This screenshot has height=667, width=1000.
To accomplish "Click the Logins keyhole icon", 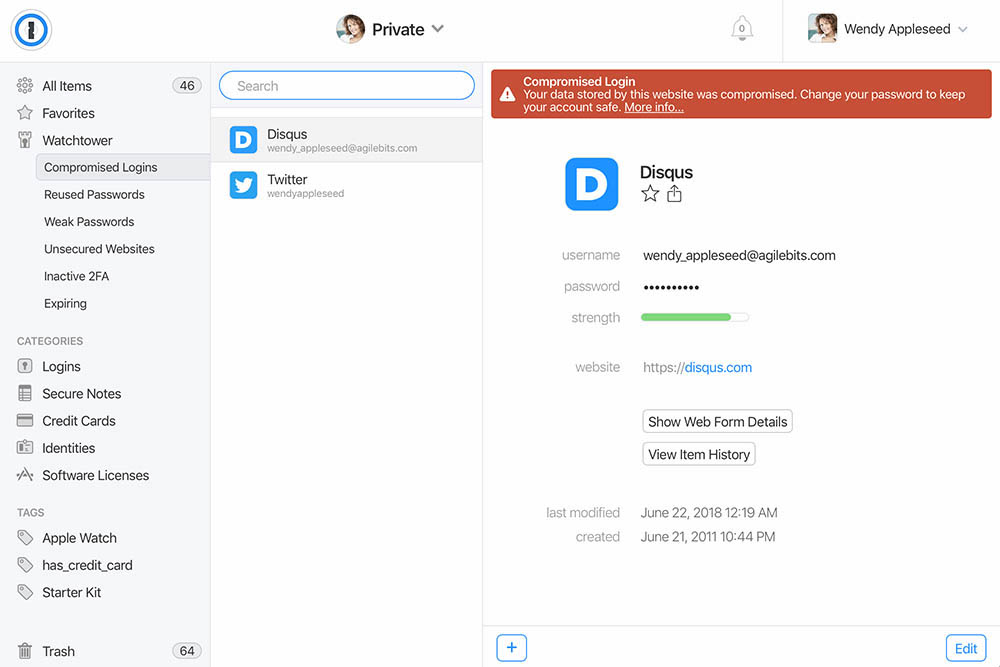I will point(25,366).
